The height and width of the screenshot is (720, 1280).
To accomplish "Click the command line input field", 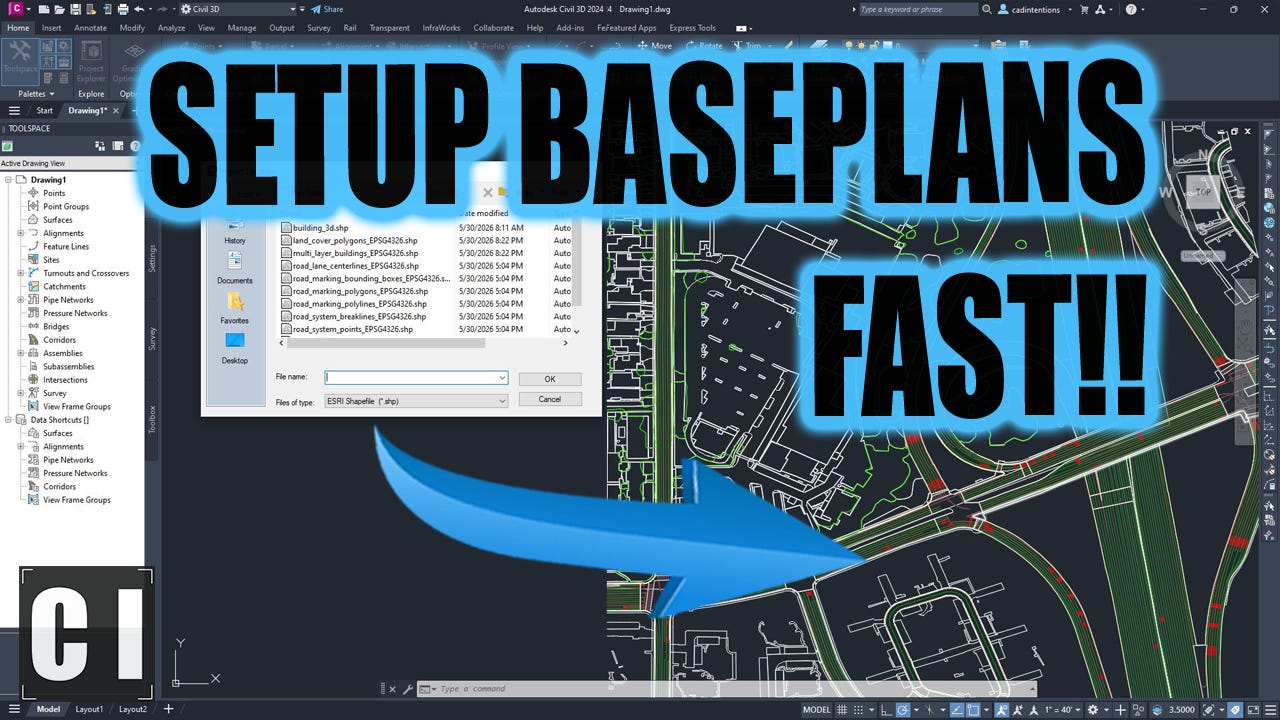I will (725, 689).
